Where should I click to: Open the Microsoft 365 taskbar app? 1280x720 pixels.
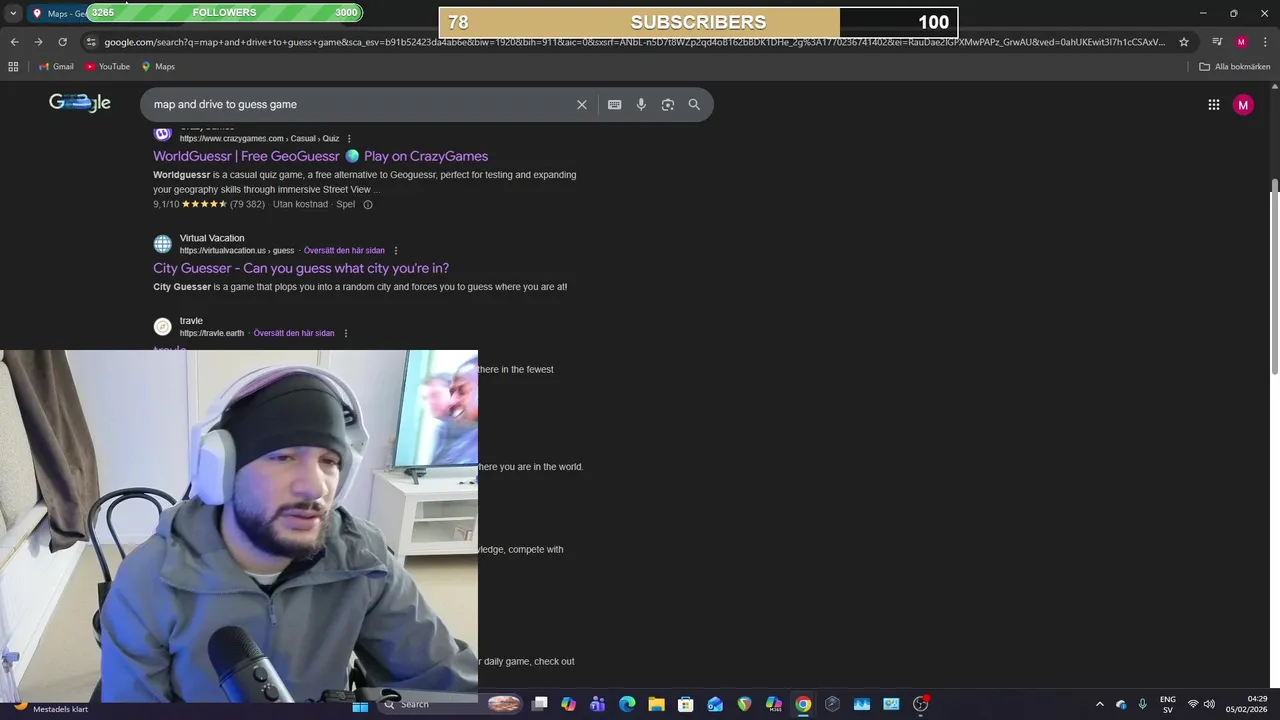774,704
